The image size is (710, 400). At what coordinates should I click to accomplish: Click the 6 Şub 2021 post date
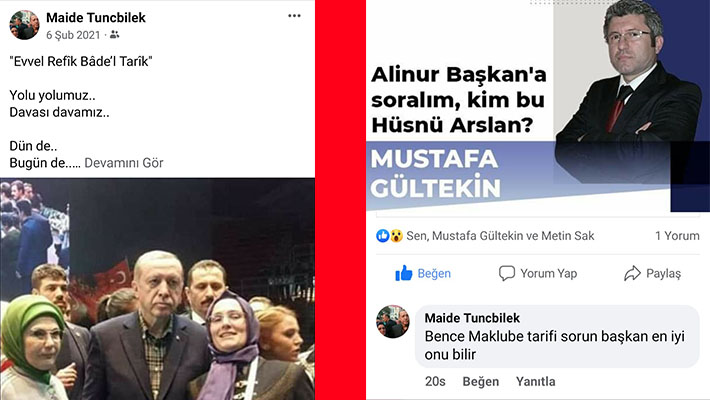73,35
